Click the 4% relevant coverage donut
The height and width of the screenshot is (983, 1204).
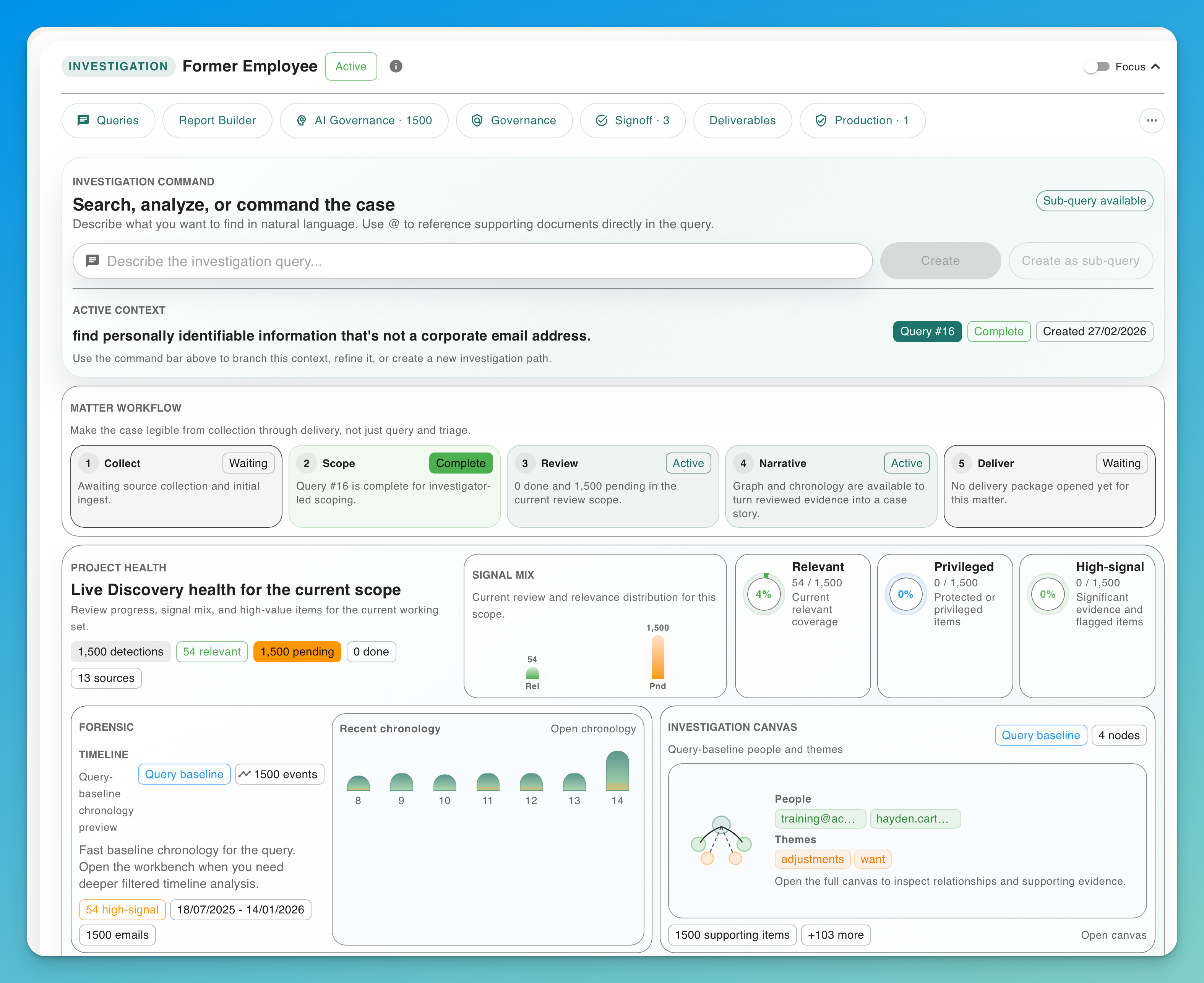(763, 594)
